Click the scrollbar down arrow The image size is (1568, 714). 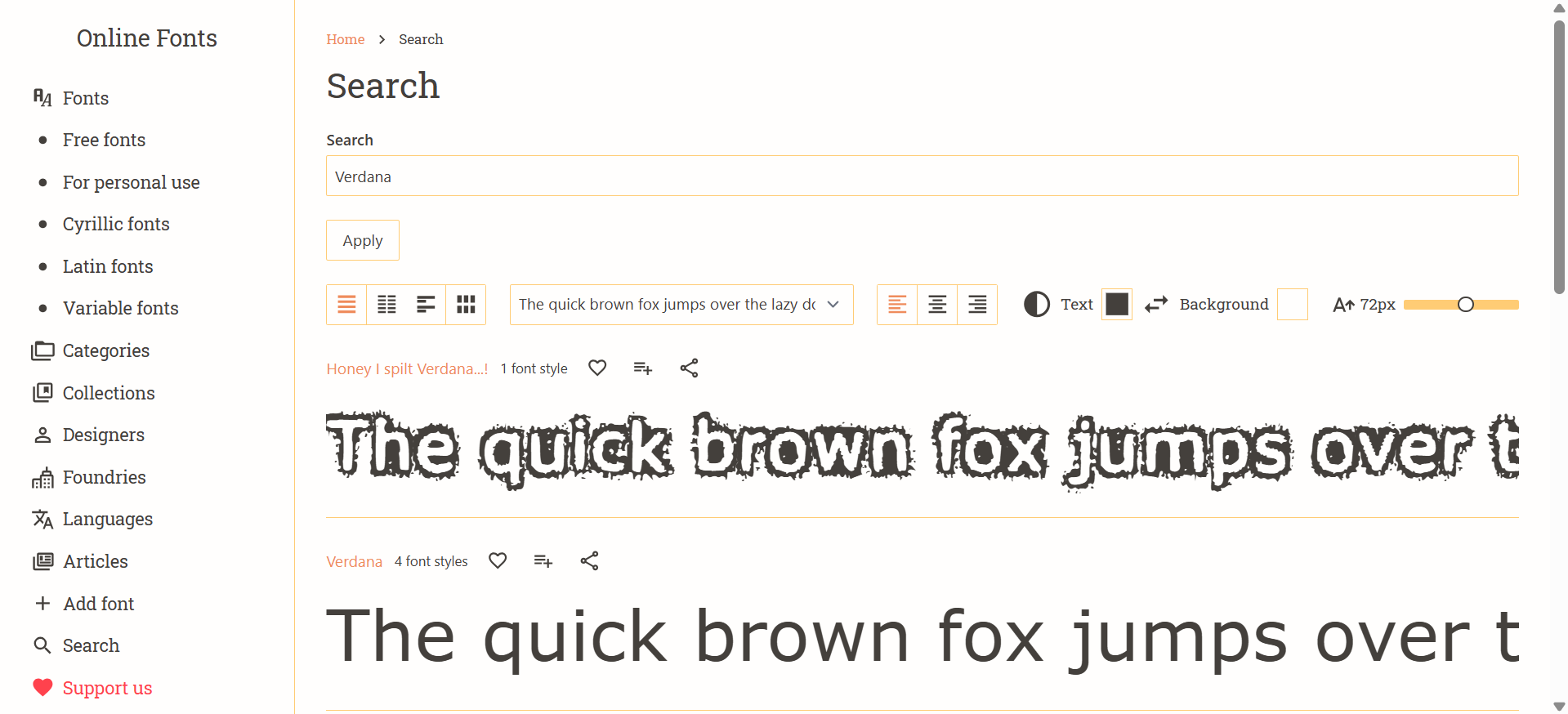tap(1559, 706)
